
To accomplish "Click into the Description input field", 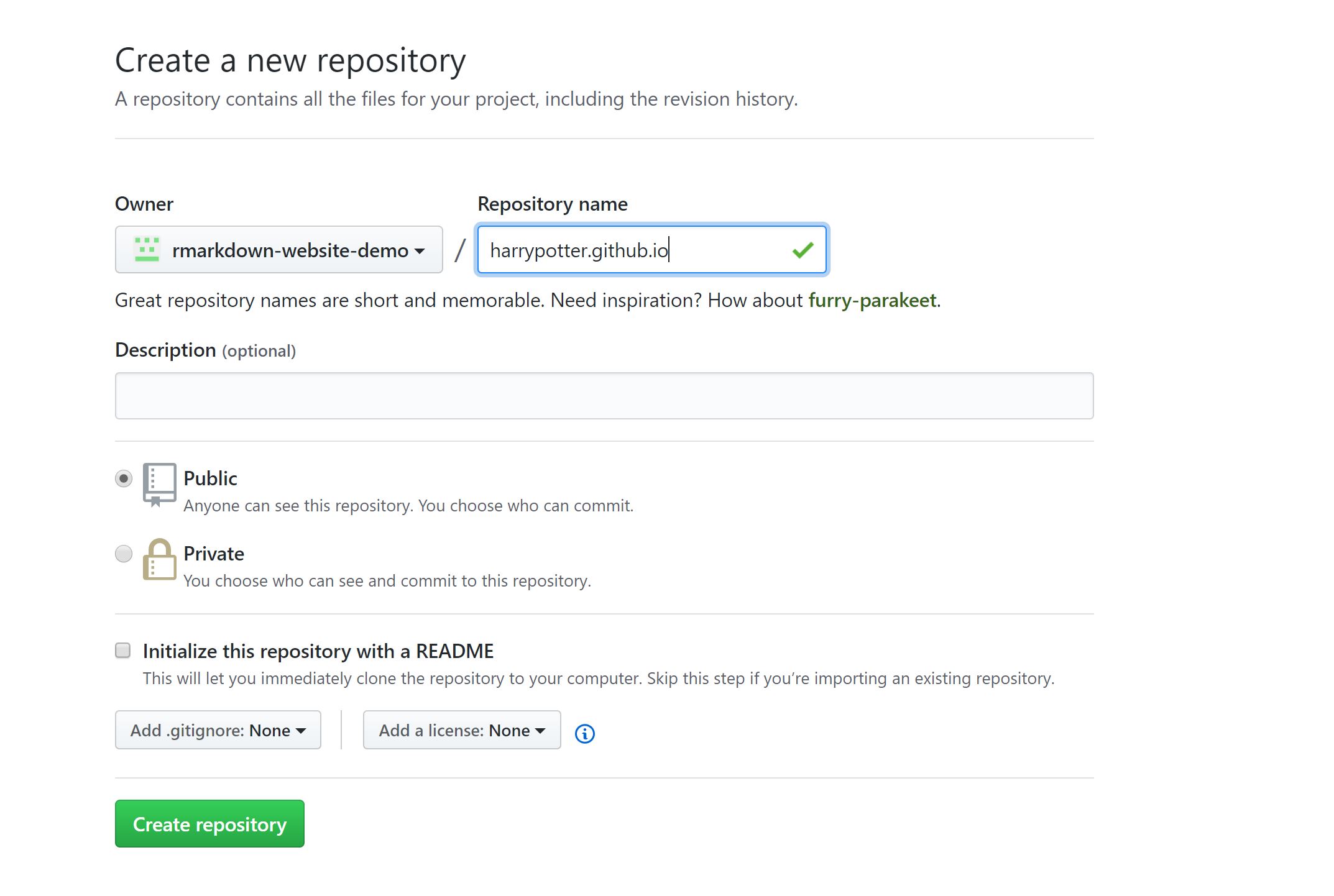I will 604,396.
